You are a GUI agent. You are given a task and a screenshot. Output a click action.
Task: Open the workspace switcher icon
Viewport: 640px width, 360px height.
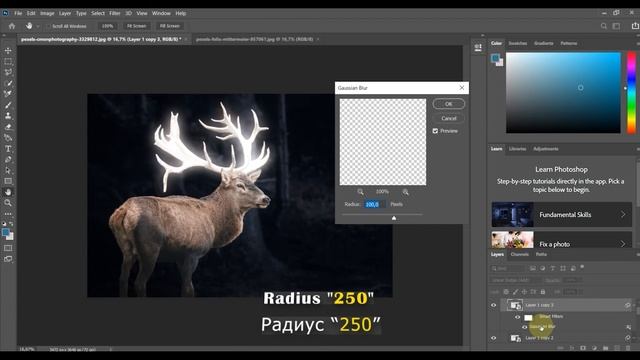point(616,26)
